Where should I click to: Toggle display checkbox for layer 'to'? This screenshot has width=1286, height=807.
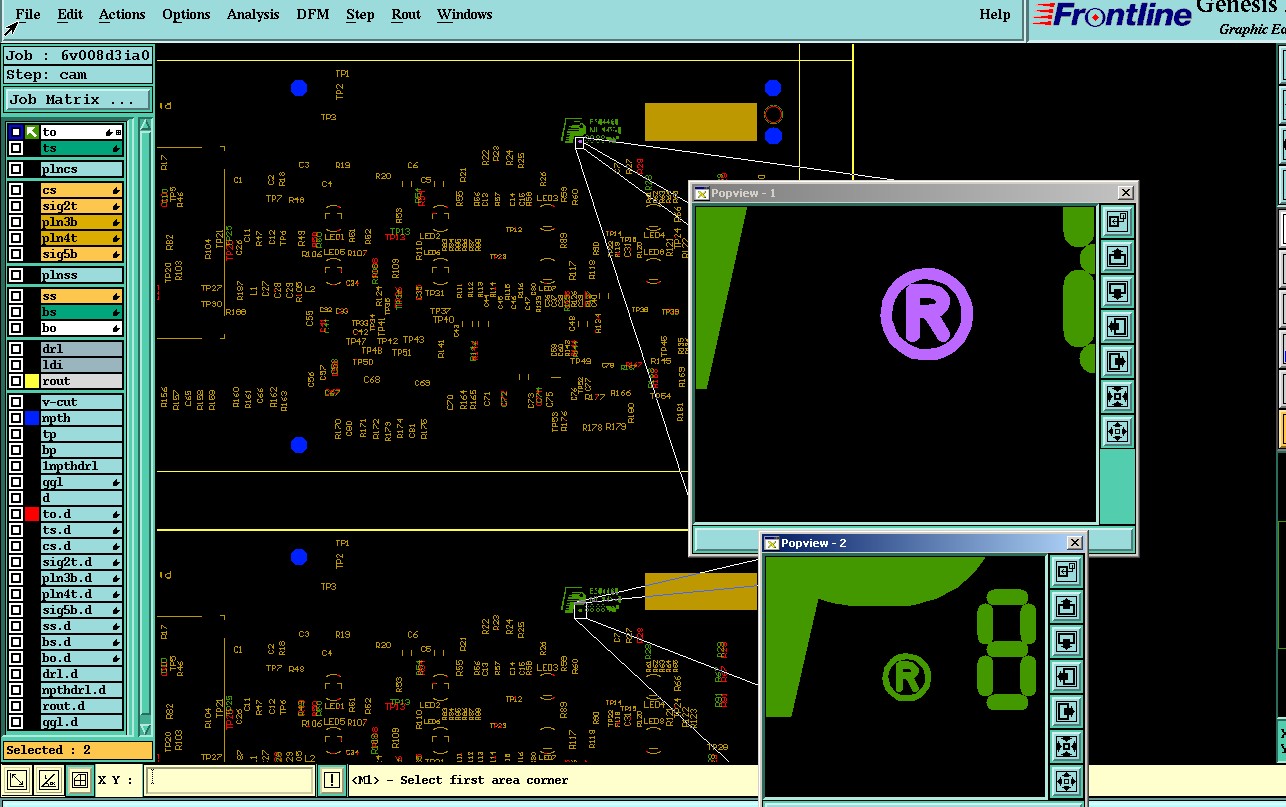(15, 132)
